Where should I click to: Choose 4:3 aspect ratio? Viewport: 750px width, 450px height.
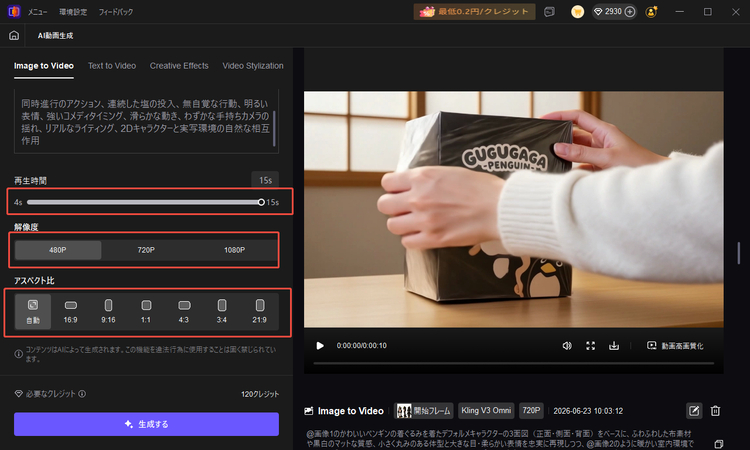184,311
